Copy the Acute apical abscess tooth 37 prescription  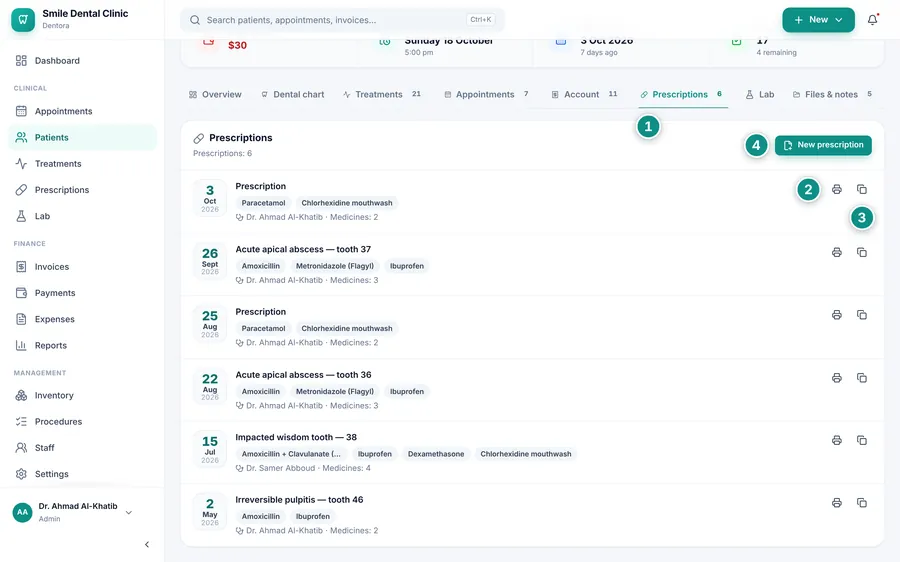862,253
